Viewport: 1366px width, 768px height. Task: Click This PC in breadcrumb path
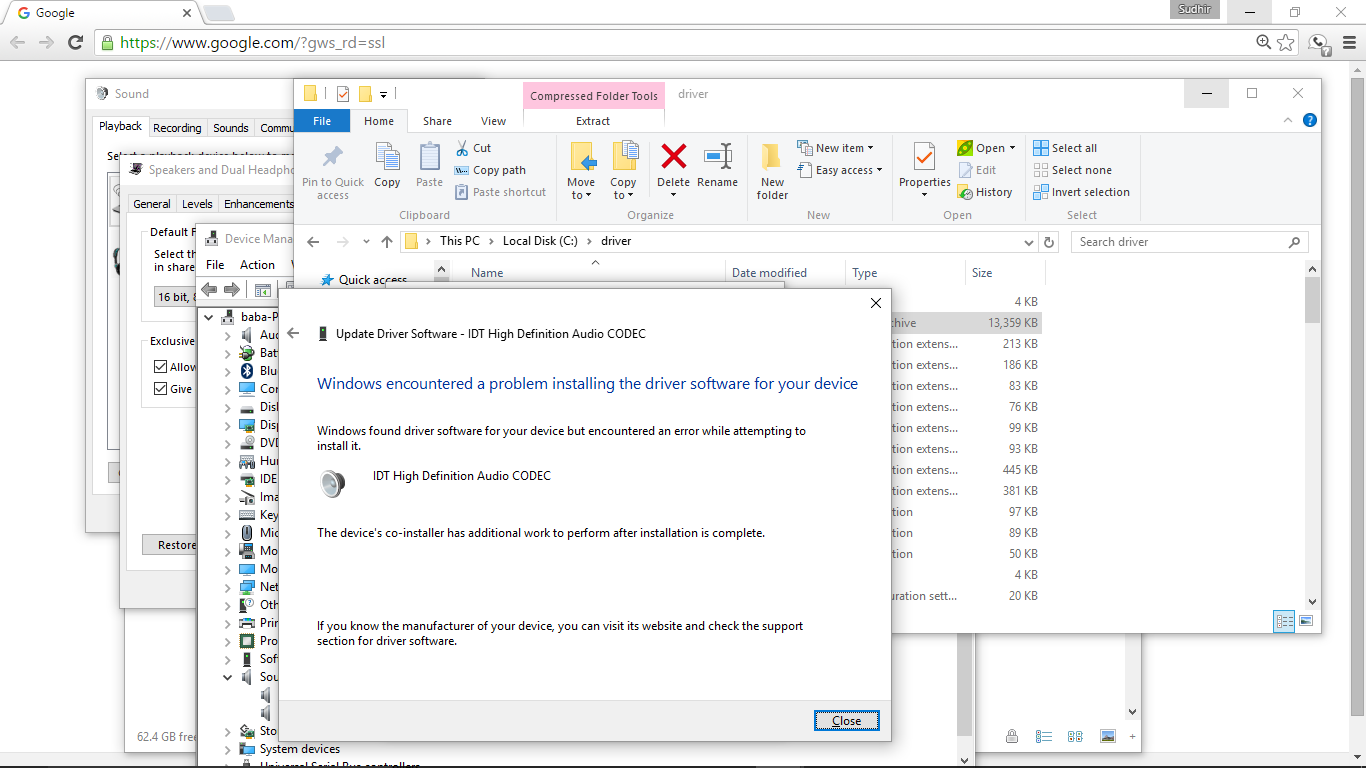(x=460, y=241)
